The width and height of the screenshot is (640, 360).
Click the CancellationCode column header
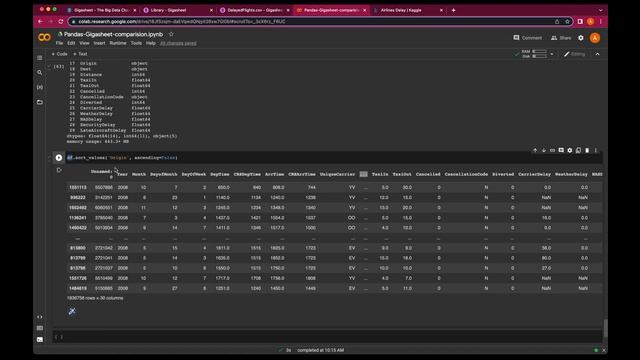click(x=466, y=174)
